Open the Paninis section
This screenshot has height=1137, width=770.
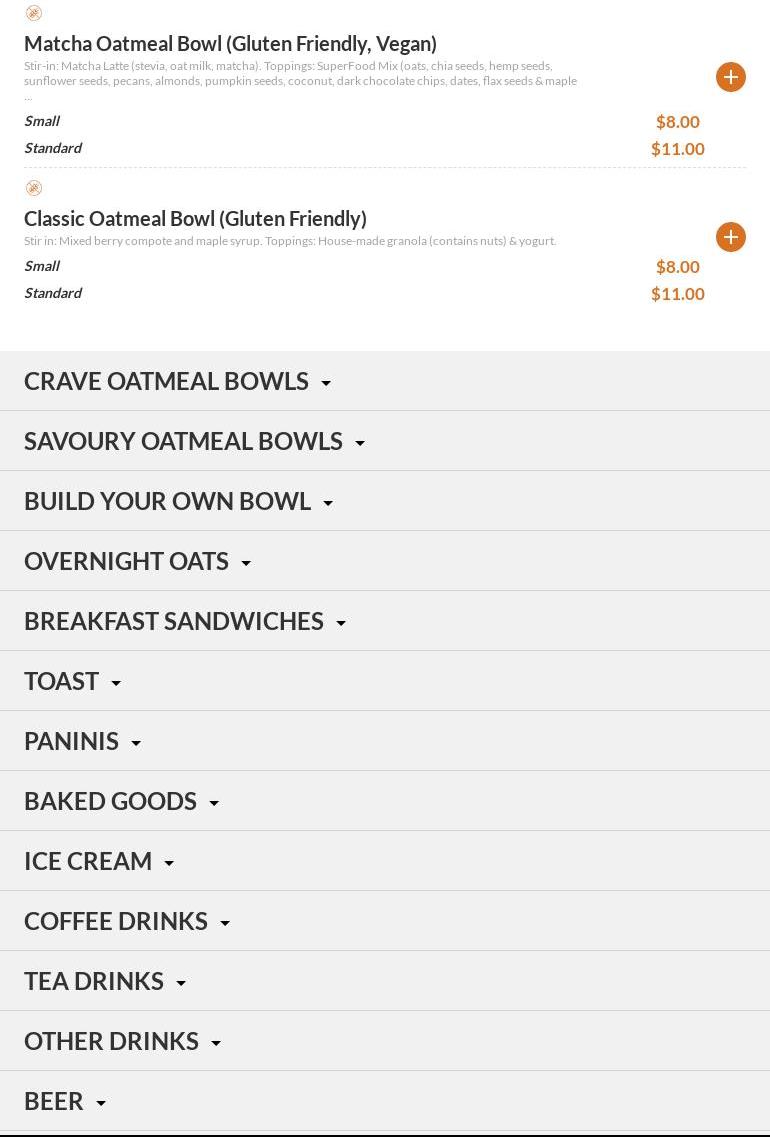(385, 741)
